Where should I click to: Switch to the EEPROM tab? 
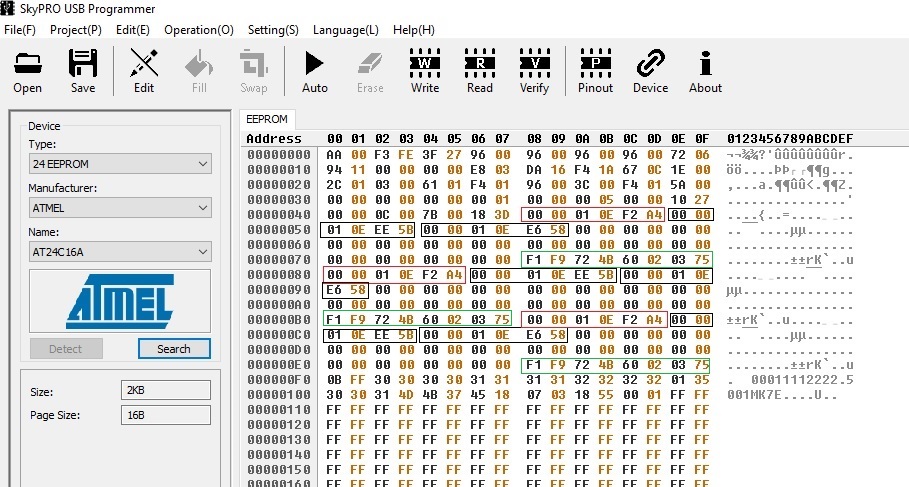click(267, 119)
